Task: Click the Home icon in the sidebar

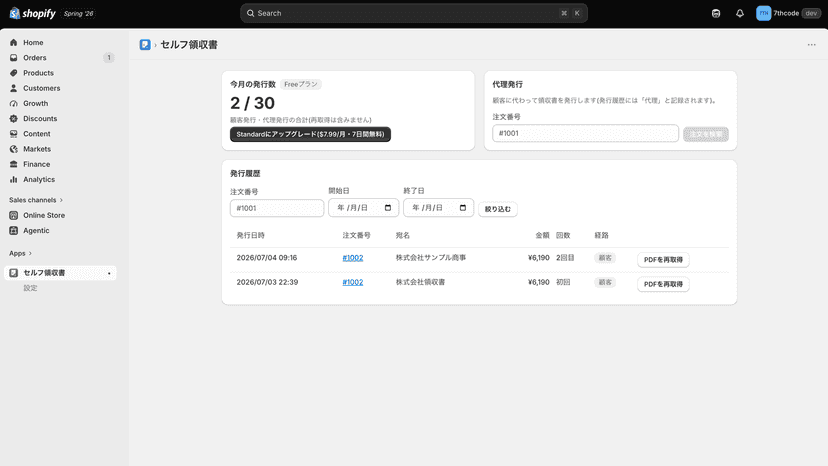Action: [x=14, y=42]
